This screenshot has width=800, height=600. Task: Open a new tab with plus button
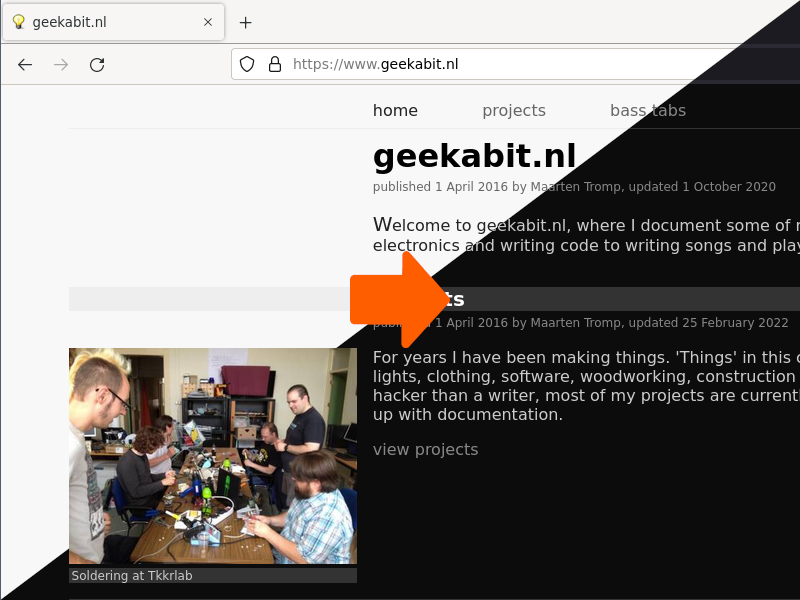pos(245,22)
